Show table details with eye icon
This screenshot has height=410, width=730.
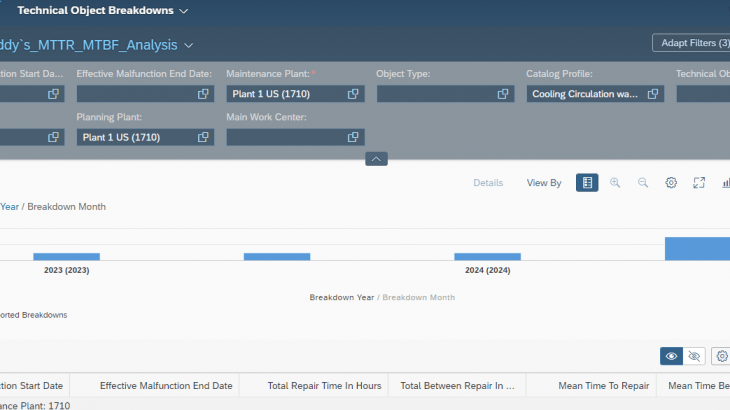(x=671, y=356)
